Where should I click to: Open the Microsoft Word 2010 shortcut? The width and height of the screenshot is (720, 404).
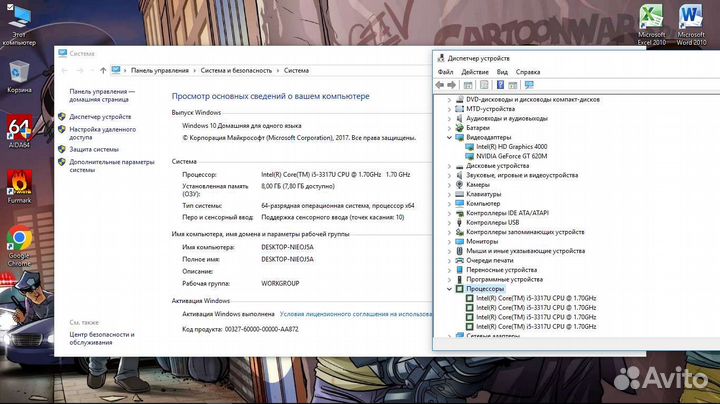[x=691, y=24]
